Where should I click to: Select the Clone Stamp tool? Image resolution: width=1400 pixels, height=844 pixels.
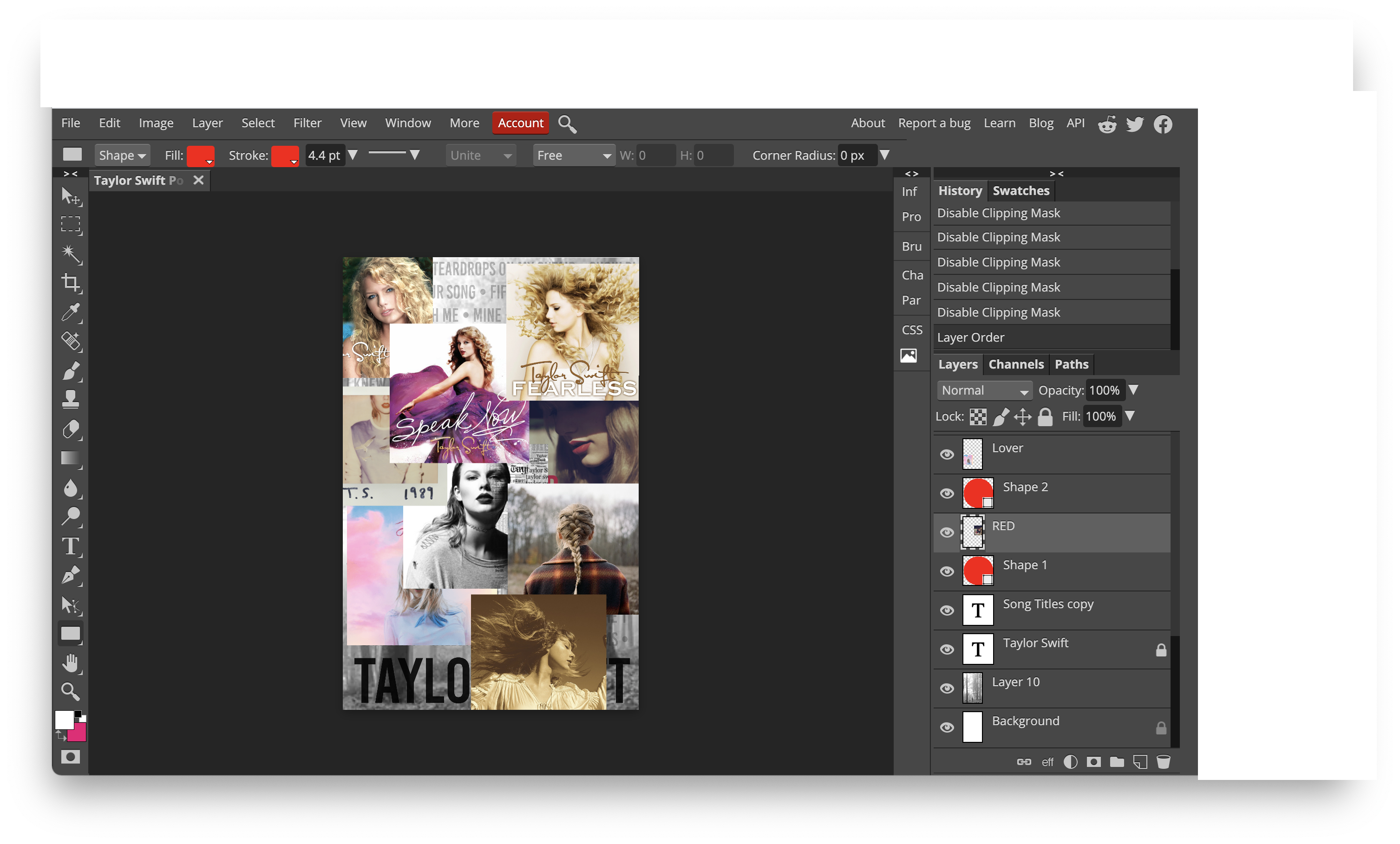point(71,400)
